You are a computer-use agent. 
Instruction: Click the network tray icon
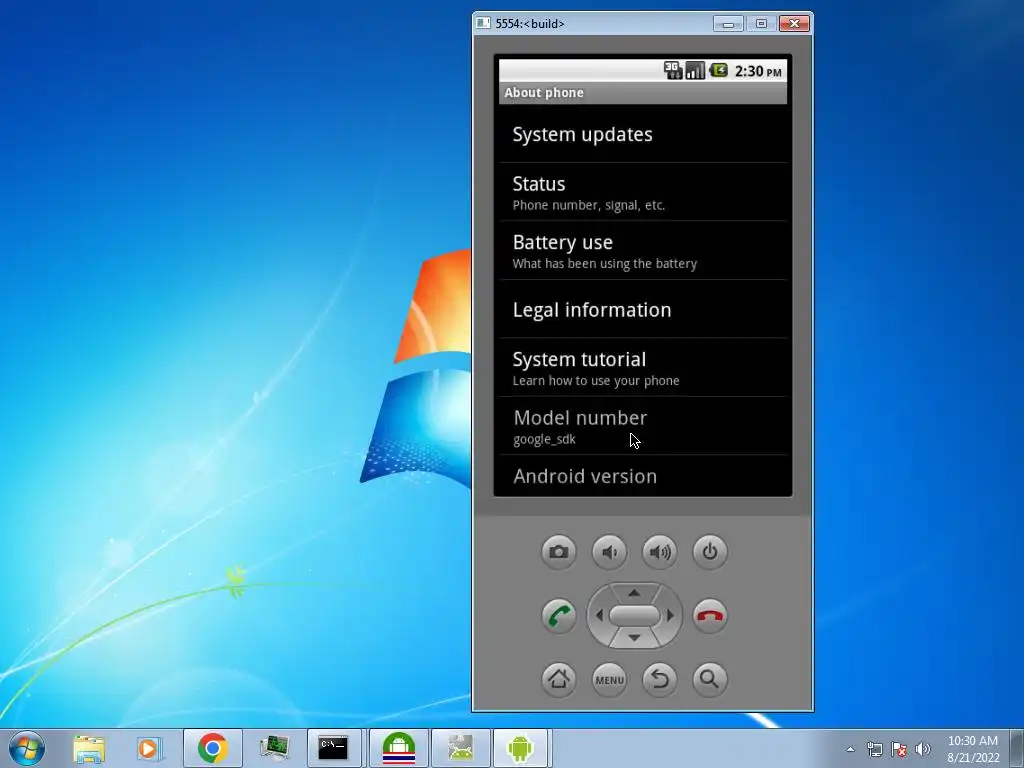[874, 749]
